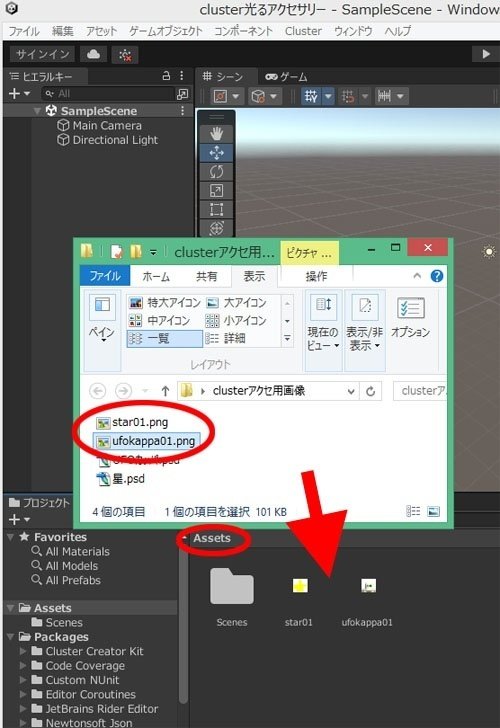
Task: Select the Hand (view) tool in Scene
Action: point(216,134)
